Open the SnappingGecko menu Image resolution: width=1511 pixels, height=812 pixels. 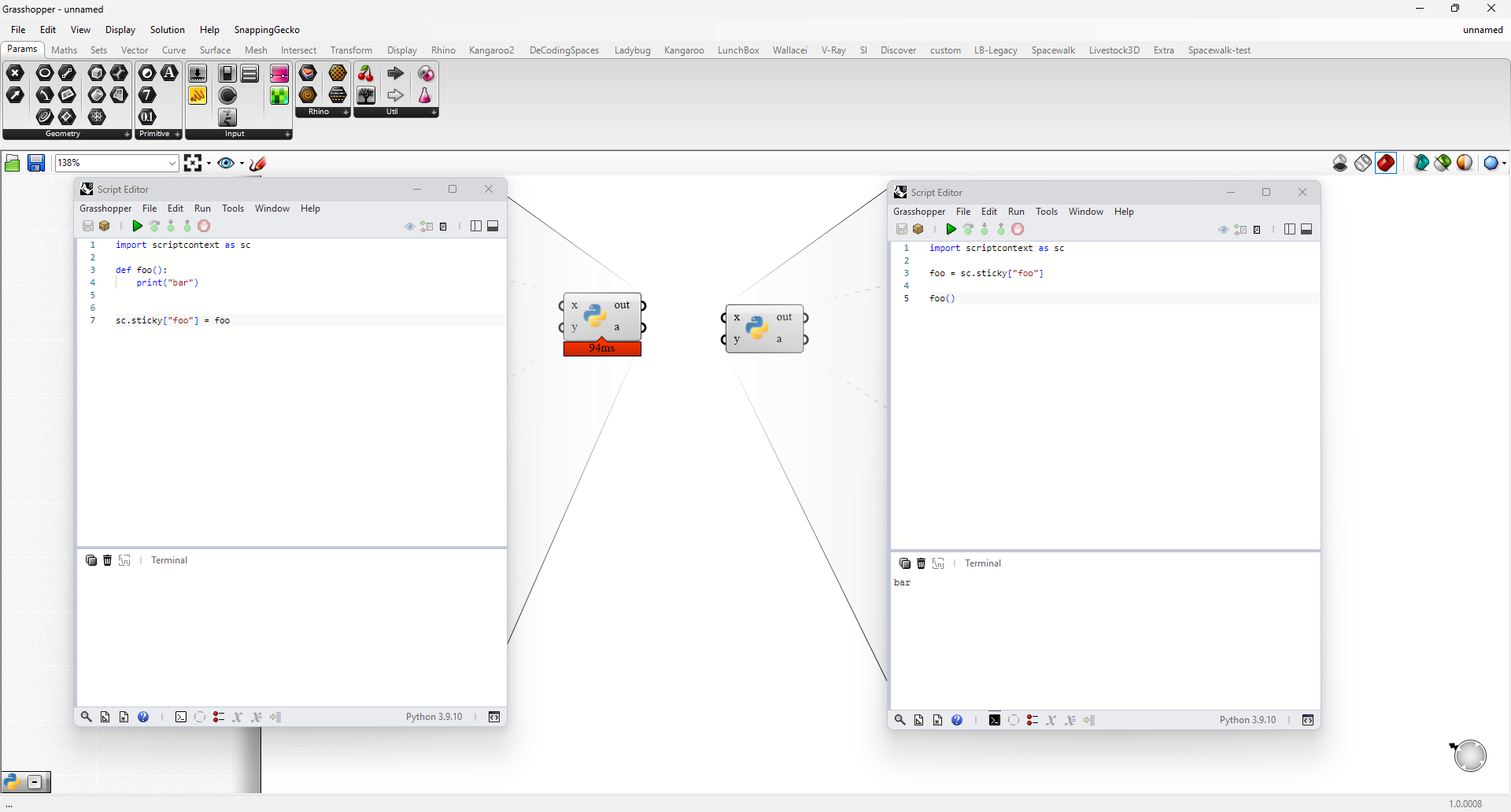[x=267, y=30]
